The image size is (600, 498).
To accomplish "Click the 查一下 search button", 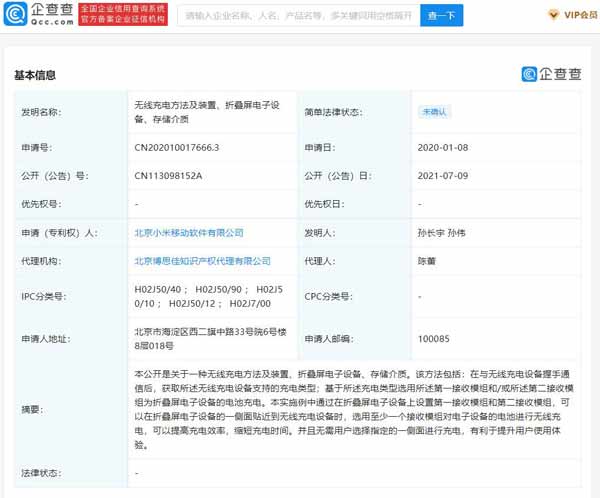I will tap(442, 15).
